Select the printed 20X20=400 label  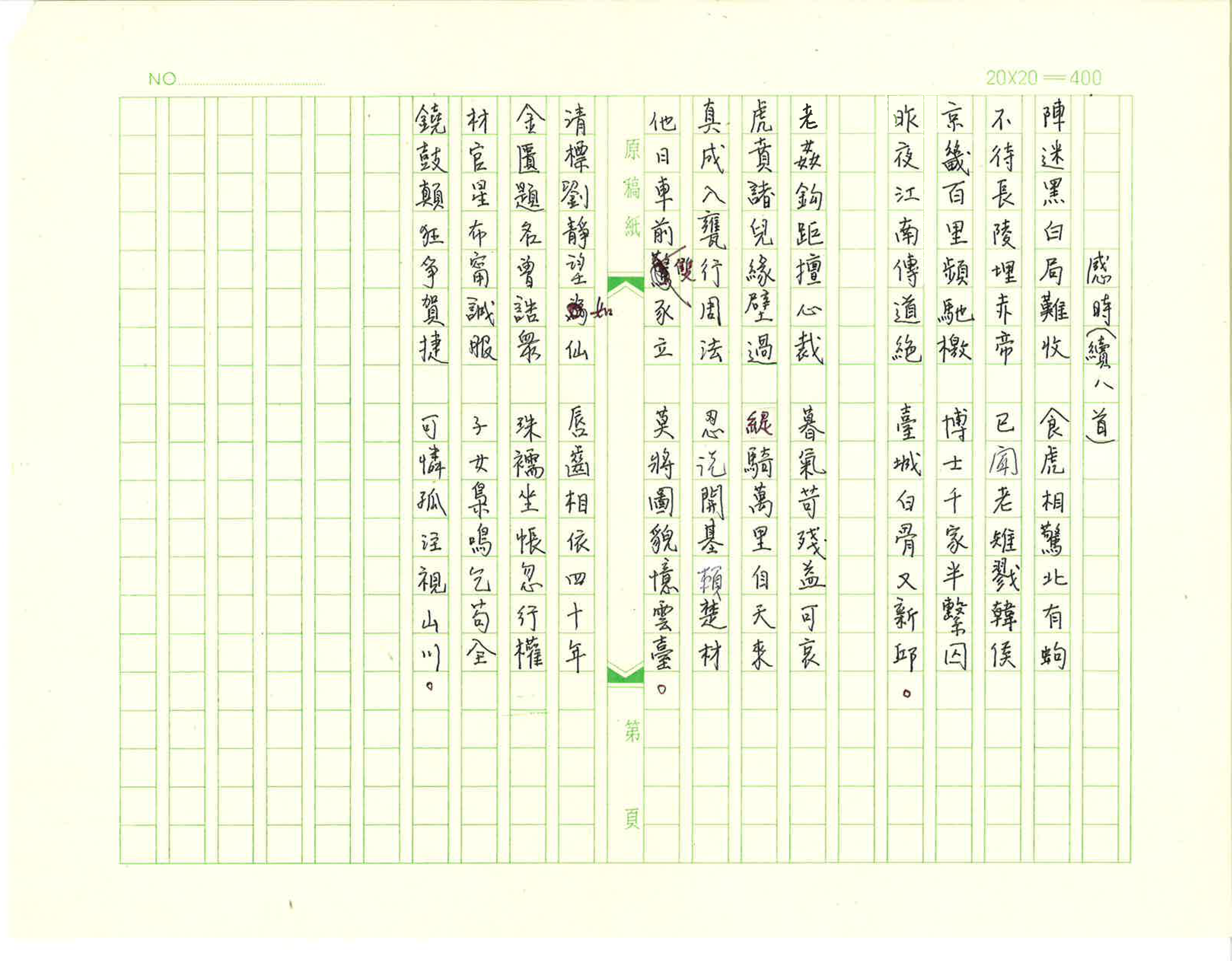[x=1044, y=78]
